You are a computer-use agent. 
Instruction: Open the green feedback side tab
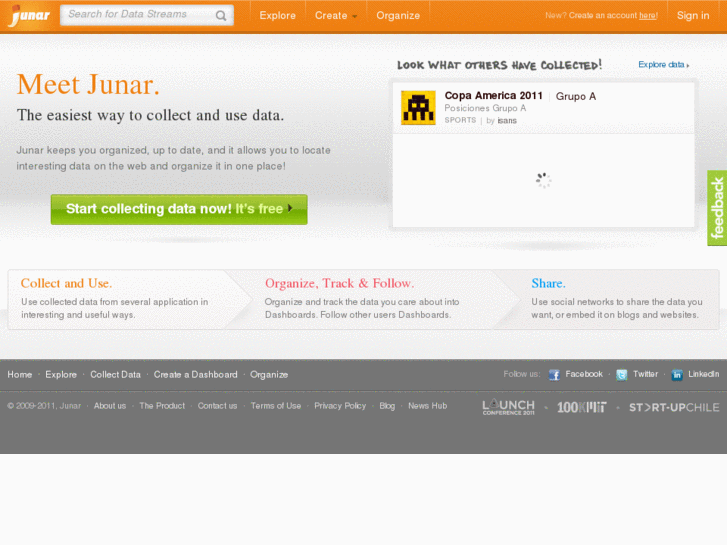[x=717, y=208]
